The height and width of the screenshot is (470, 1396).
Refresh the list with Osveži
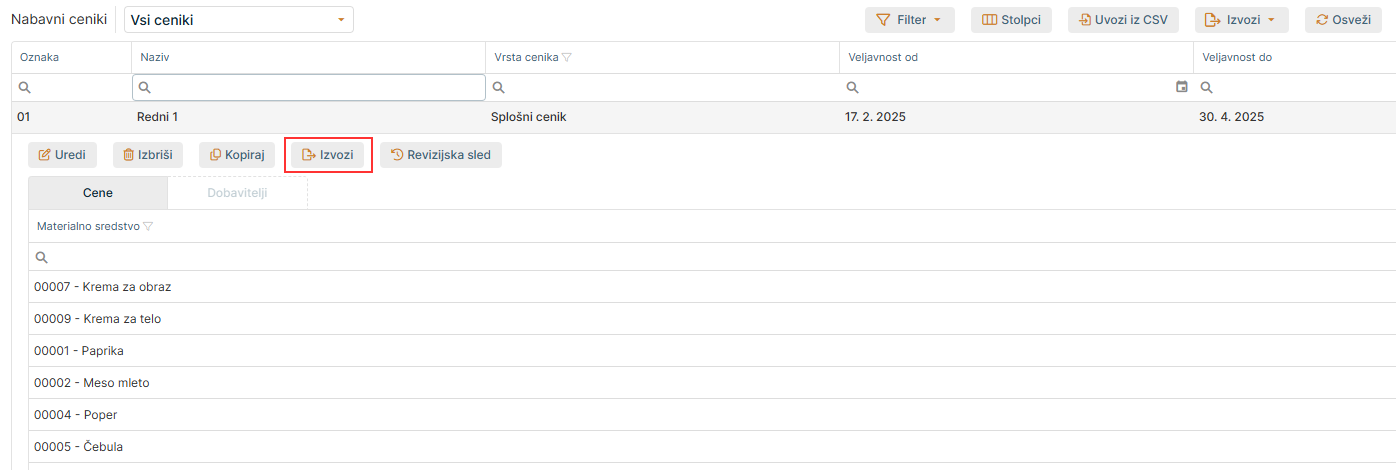tap(1343, 20)
